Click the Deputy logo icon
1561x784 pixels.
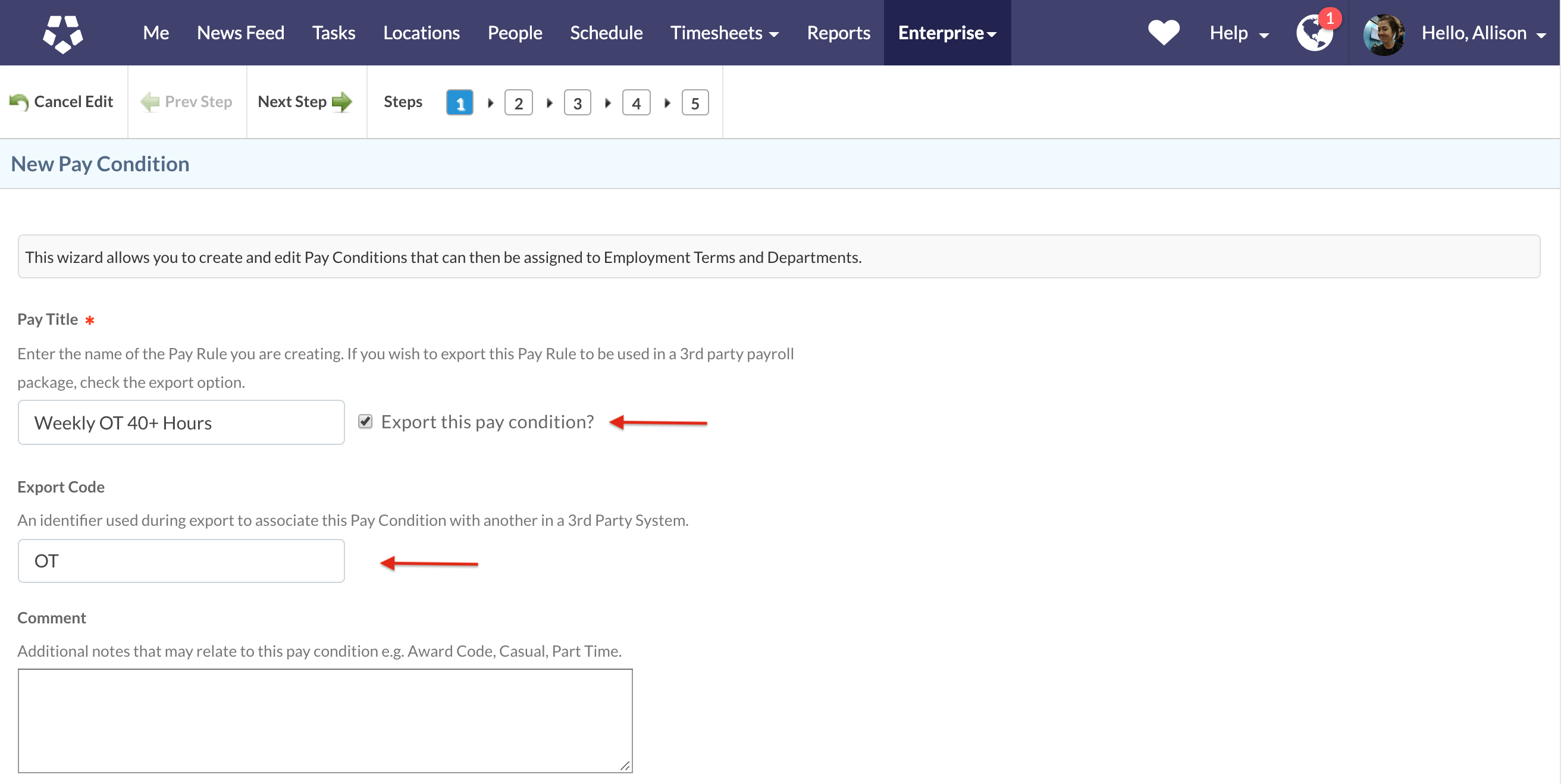click(63, 33)
